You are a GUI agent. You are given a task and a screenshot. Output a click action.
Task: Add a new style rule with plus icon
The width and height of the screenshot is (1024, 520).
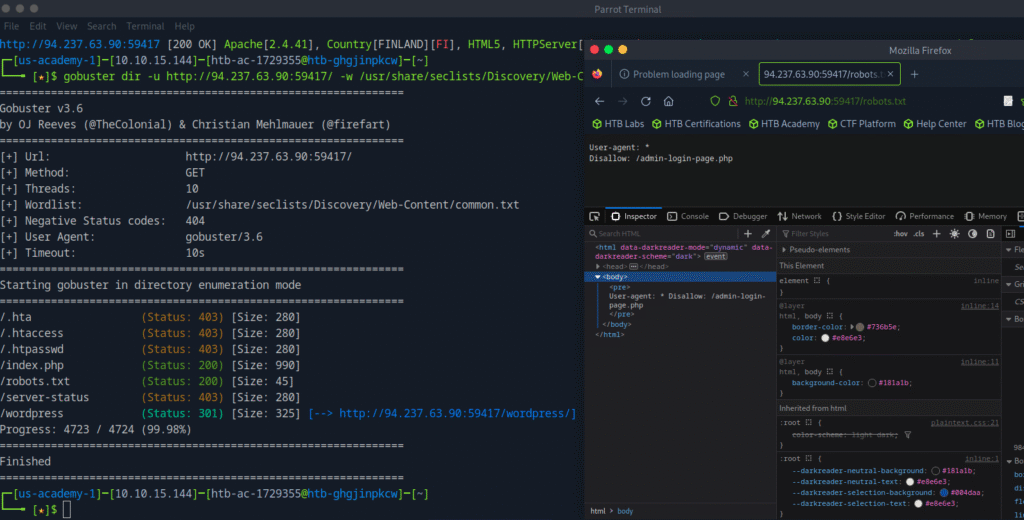tap(936, 233)
